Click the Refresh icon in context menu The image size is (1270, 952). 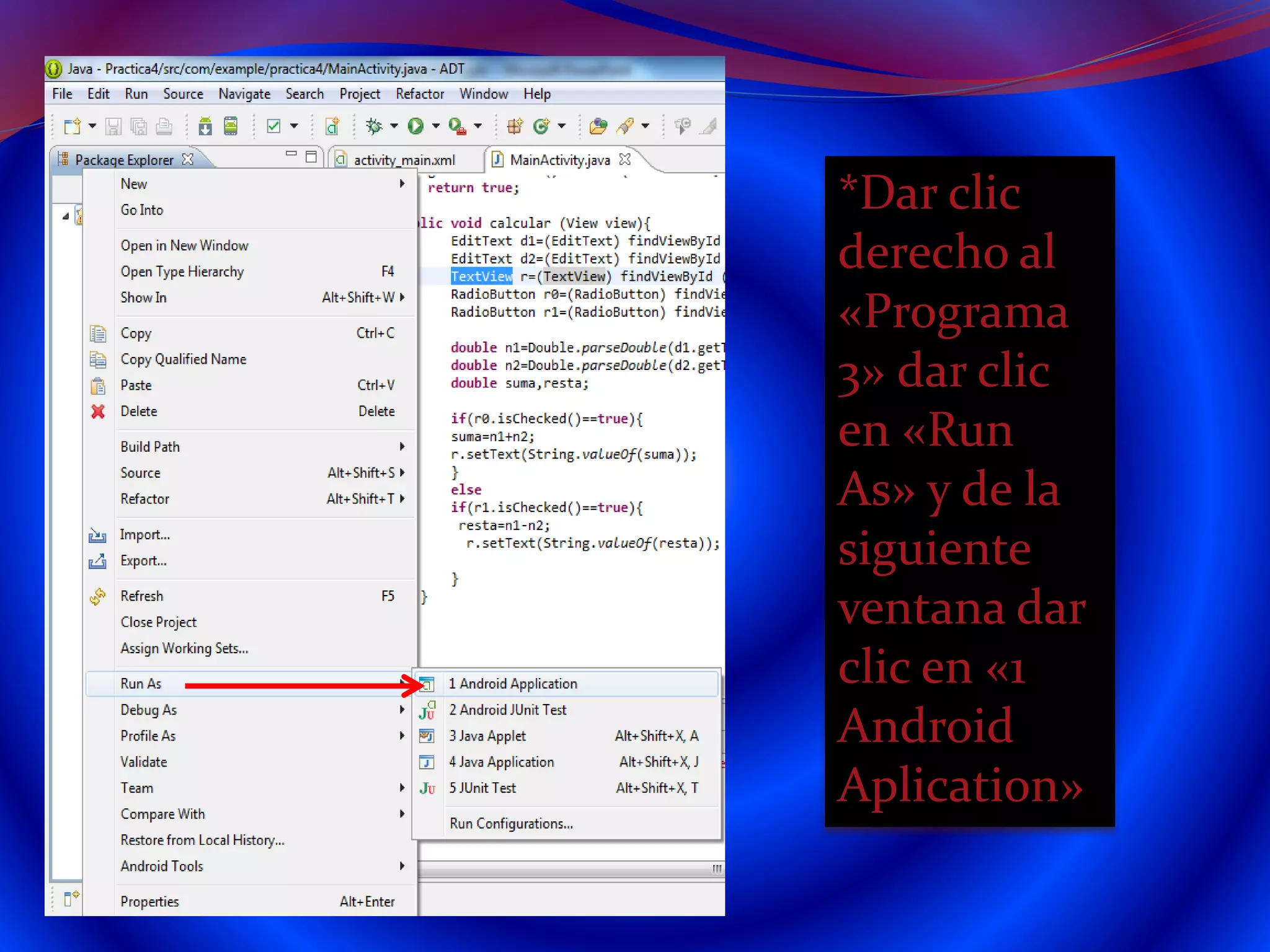pyautogui.click(x=98, y=596)
